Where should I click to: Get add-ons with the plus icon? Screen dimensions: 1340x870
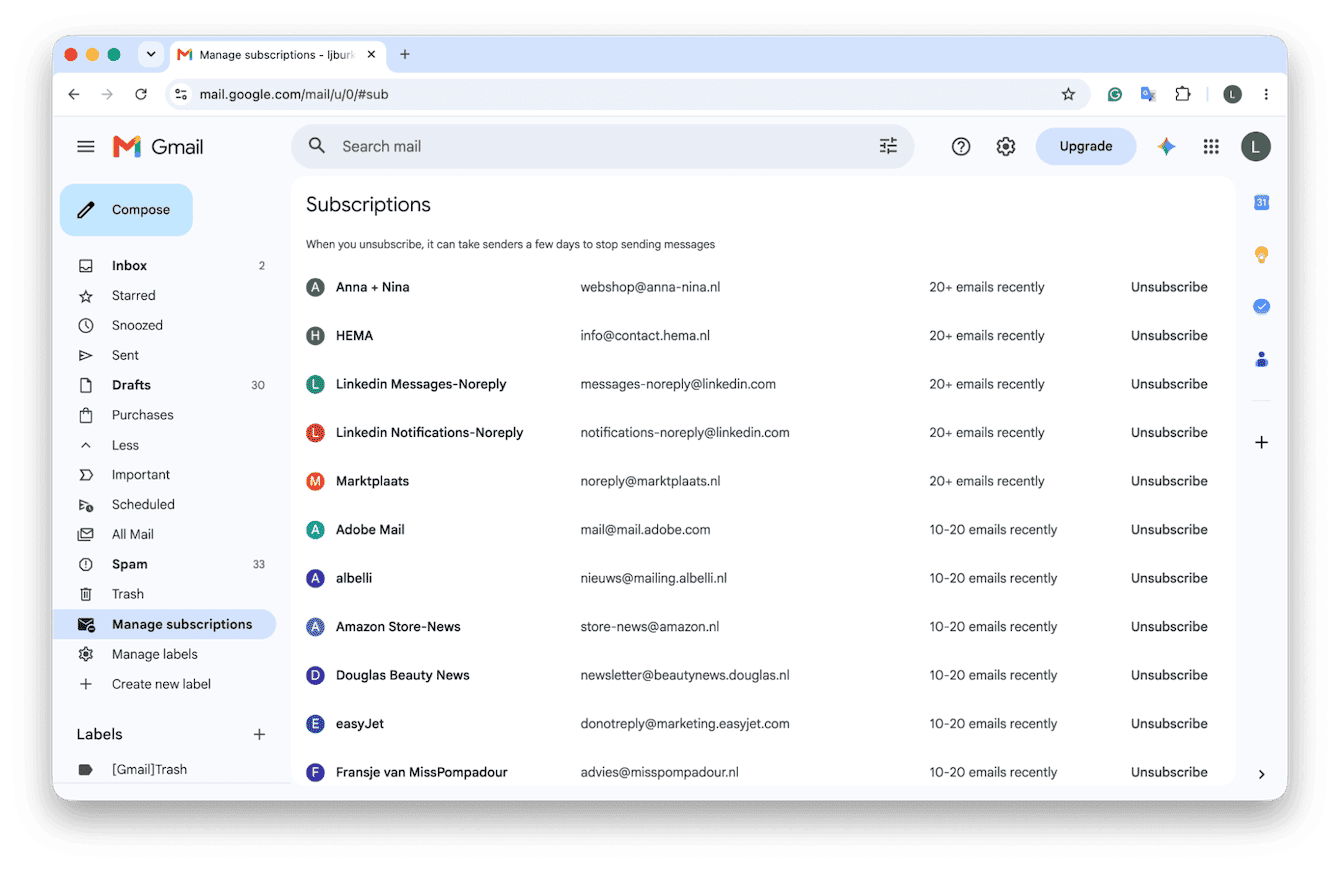[x=1262, y=442]
